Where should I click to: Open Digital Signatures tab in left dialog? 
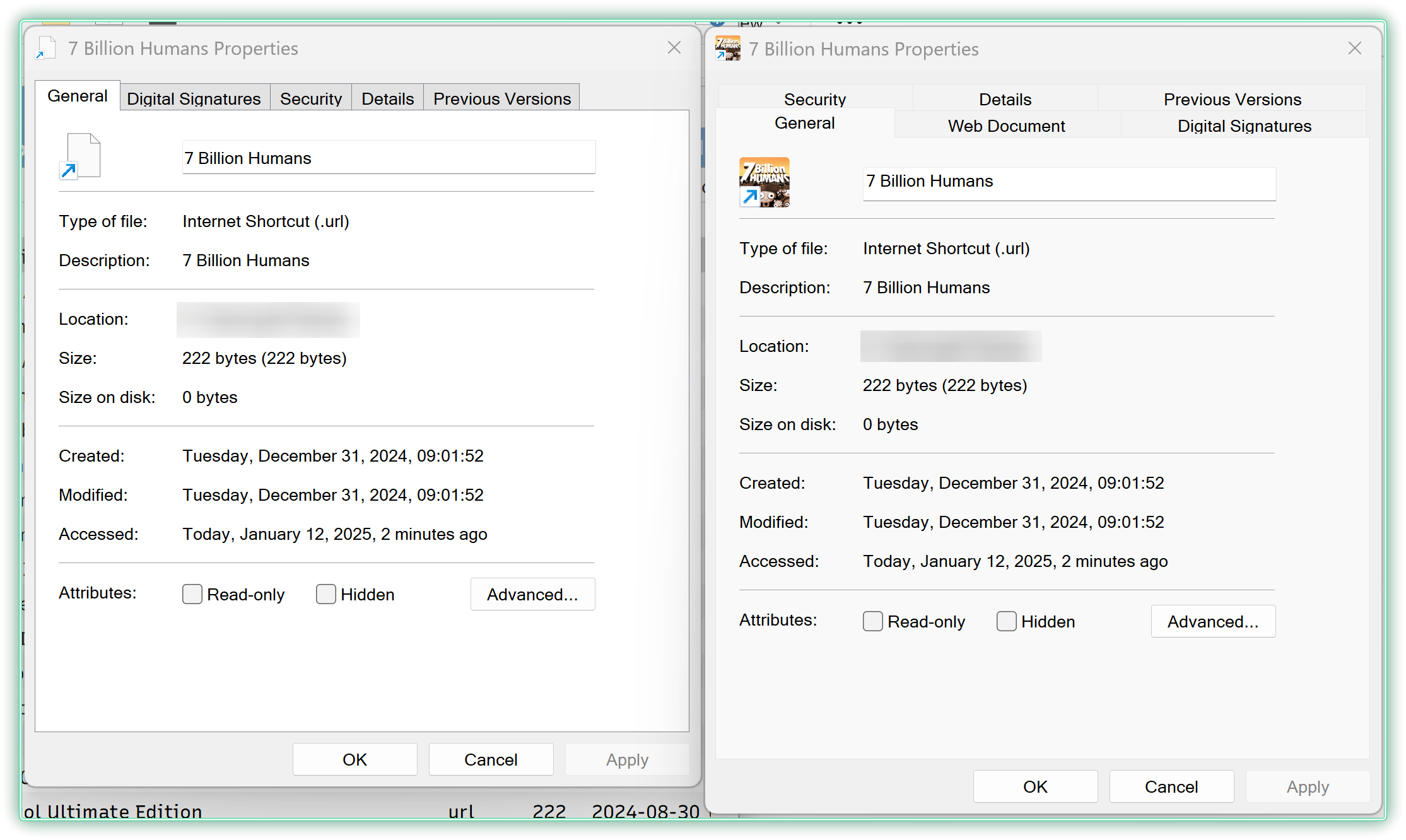tap(194, 98)
